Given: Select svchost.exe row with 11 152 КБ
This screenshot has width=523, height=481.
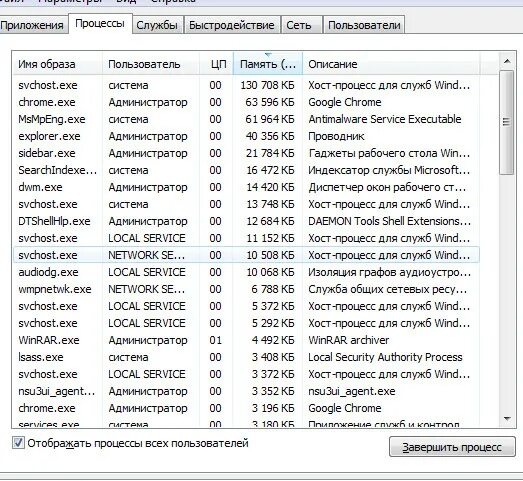Looking at the screenshot, I should [x=246, y=238].
